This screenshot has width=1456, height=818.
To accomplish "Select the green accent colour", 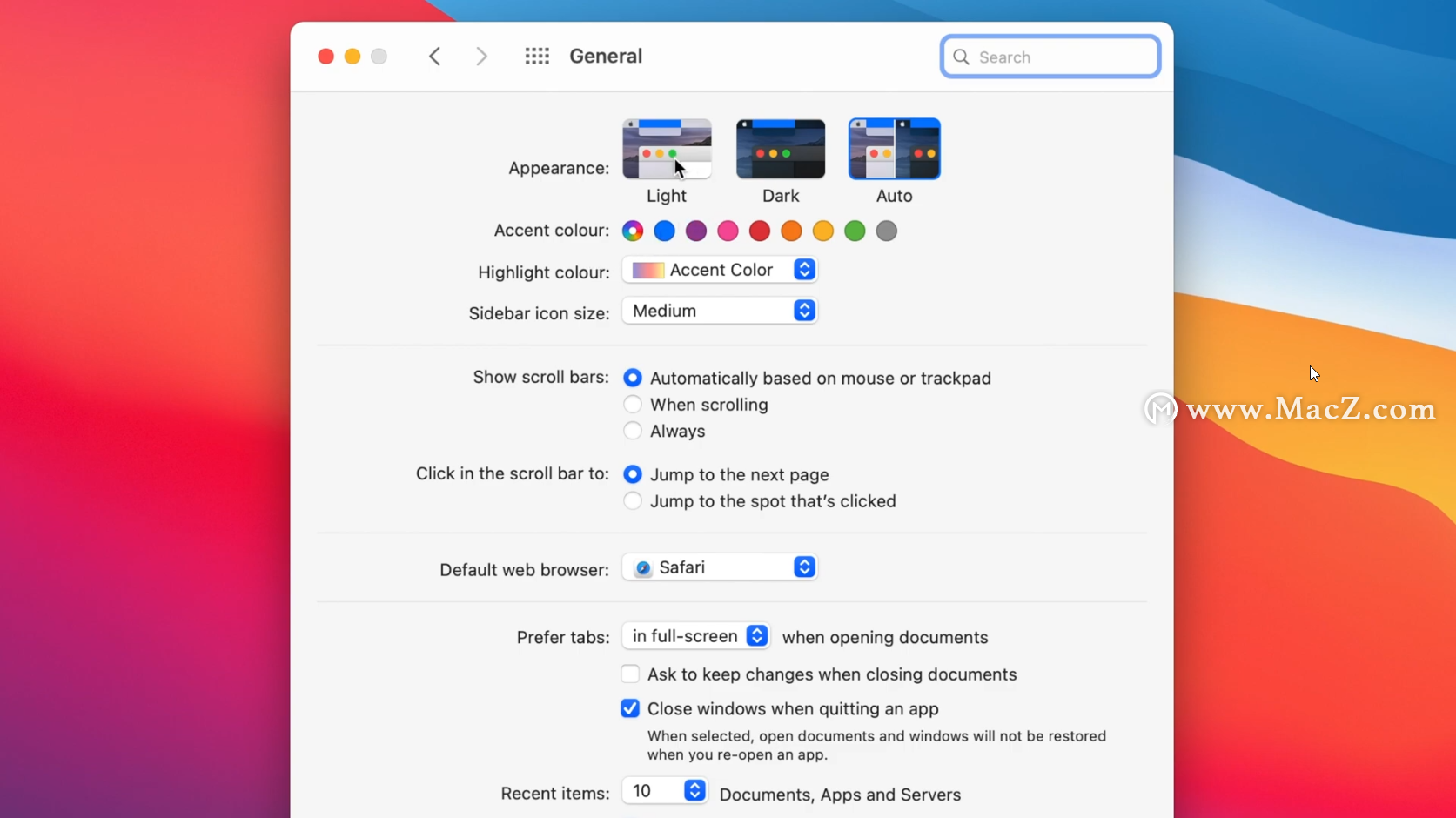I will pos(855,231).
